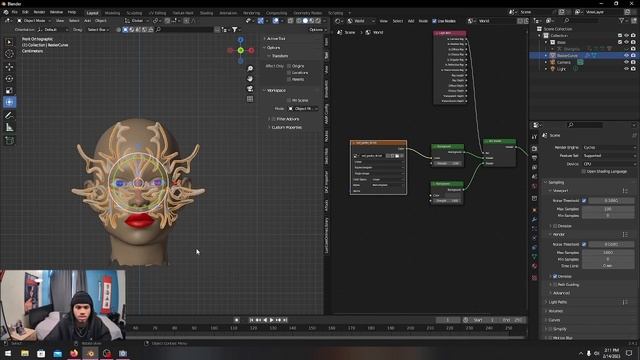
Task: Enable Open Shading Language checkbox
Action: point(584,171)
